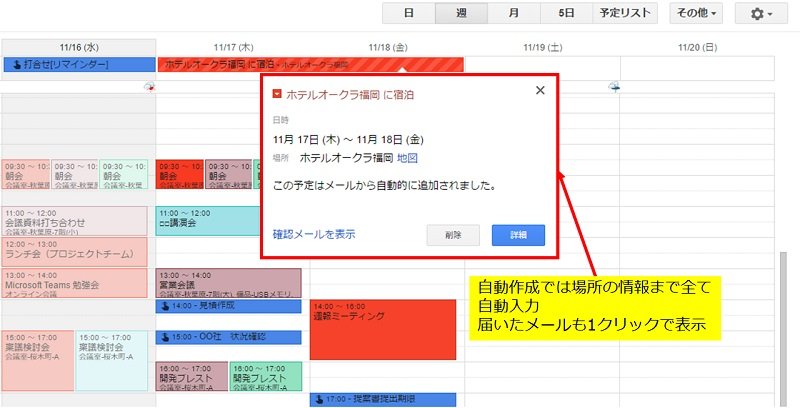800x408 pixels.
Task: Click the reminder hand icon on 打合せ
Action: tap(16, 65)
